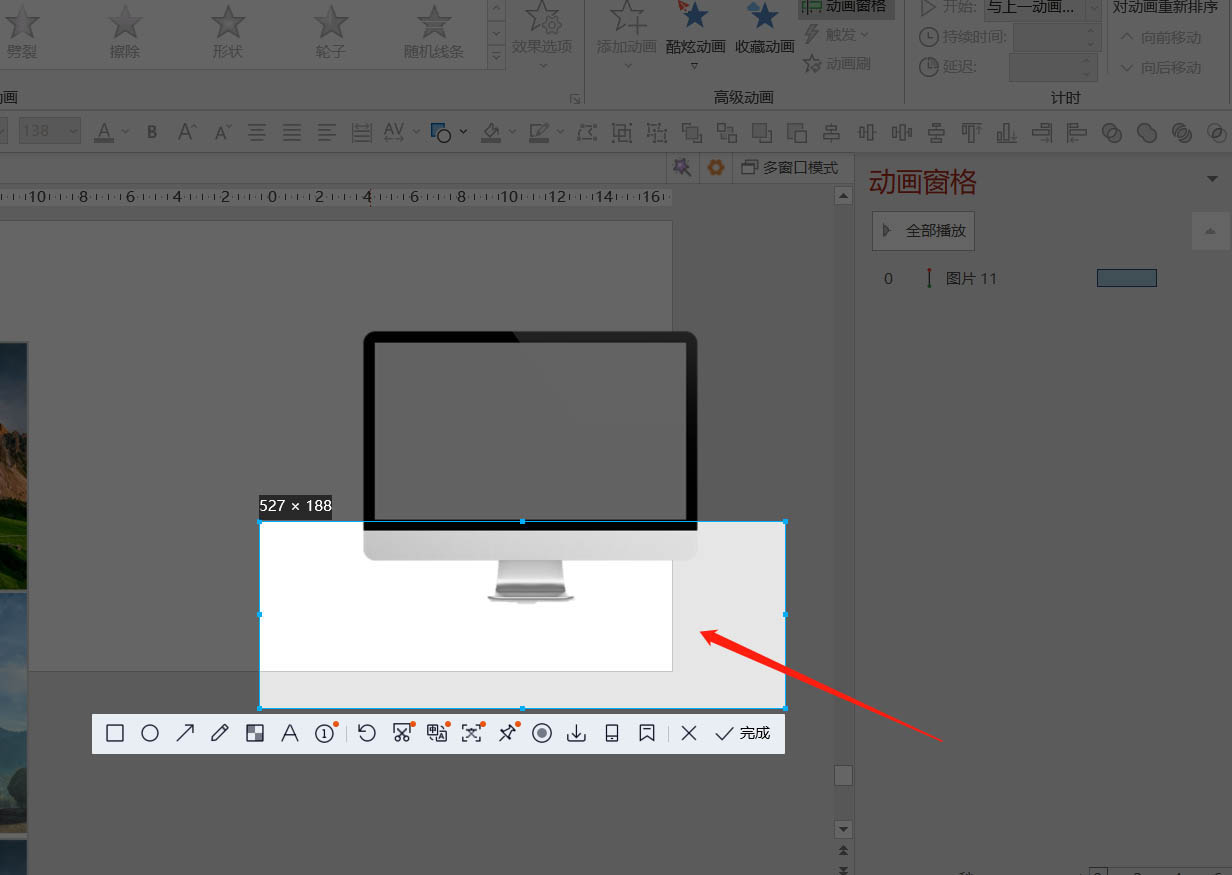Pick the arrow drawing tool
The height and width of the screenshot is (875, 1232).
click(x=185, y=734)
